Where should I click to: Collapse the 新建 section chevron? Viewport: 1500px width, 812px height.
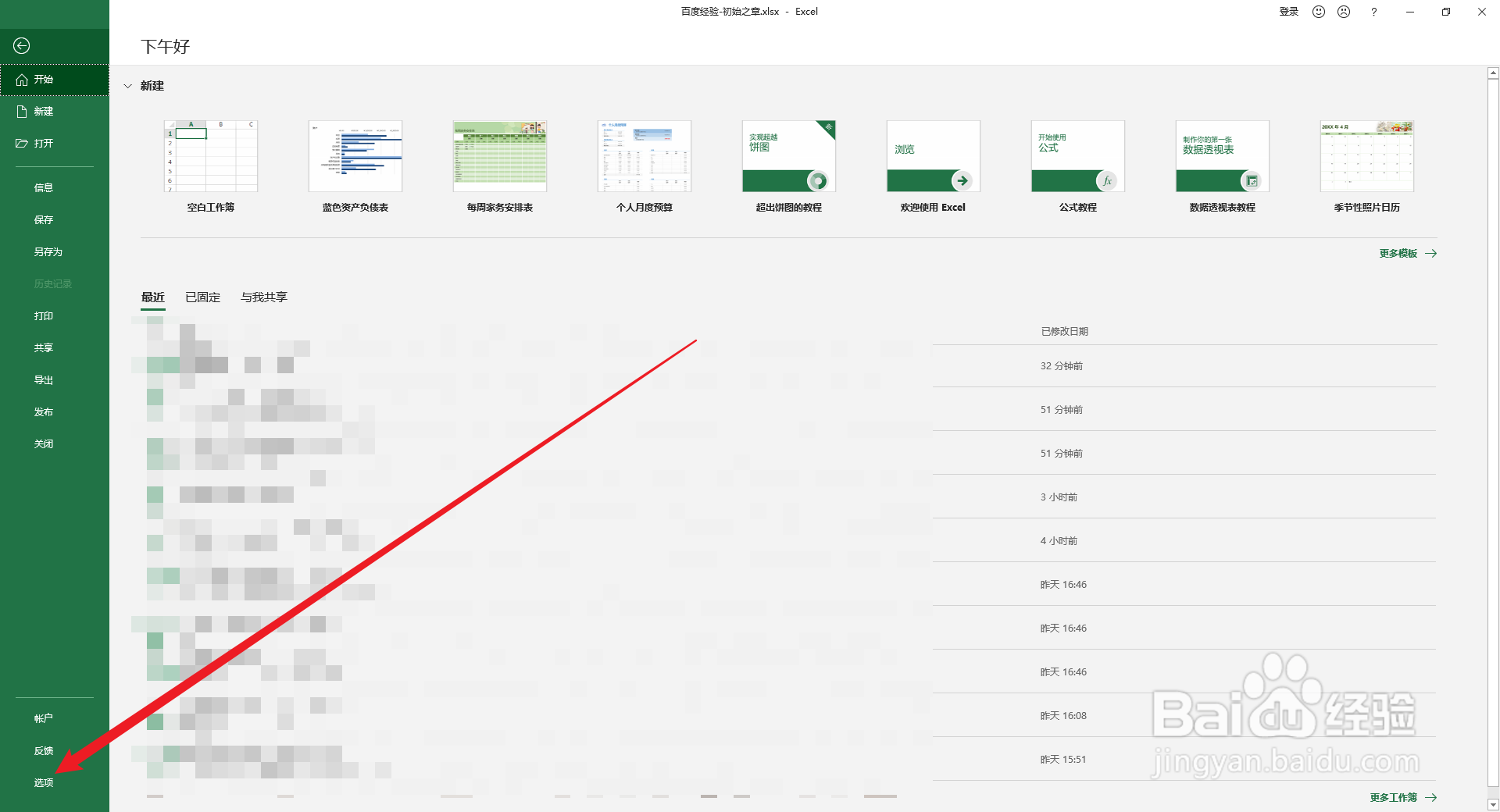[x=128, y=86]
